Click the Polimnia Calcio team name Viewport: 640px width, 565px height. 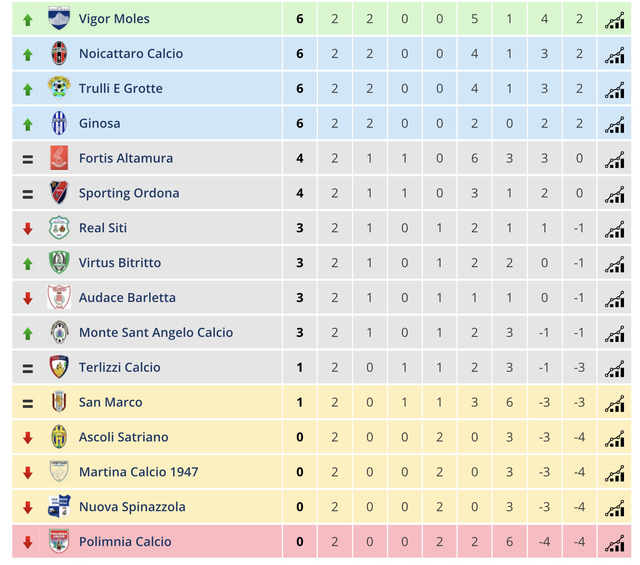click(x=125, y=542)
